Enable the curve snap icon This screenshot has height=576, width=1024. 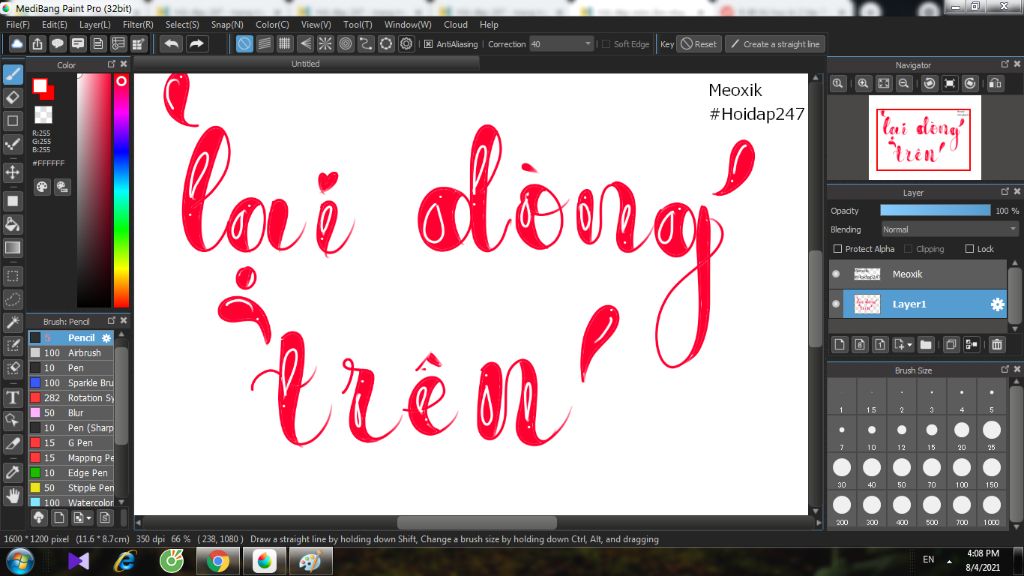[366, 44]
